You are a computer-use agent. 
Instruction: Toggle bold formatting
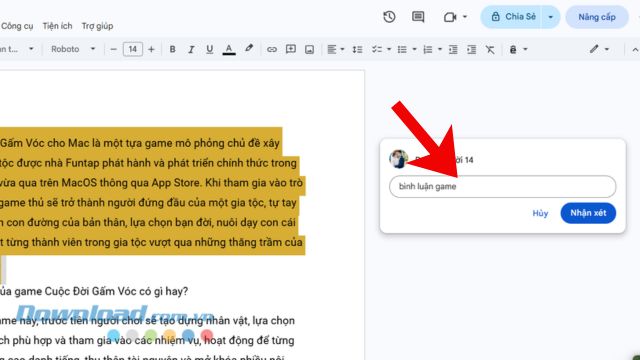click(172, 49)
